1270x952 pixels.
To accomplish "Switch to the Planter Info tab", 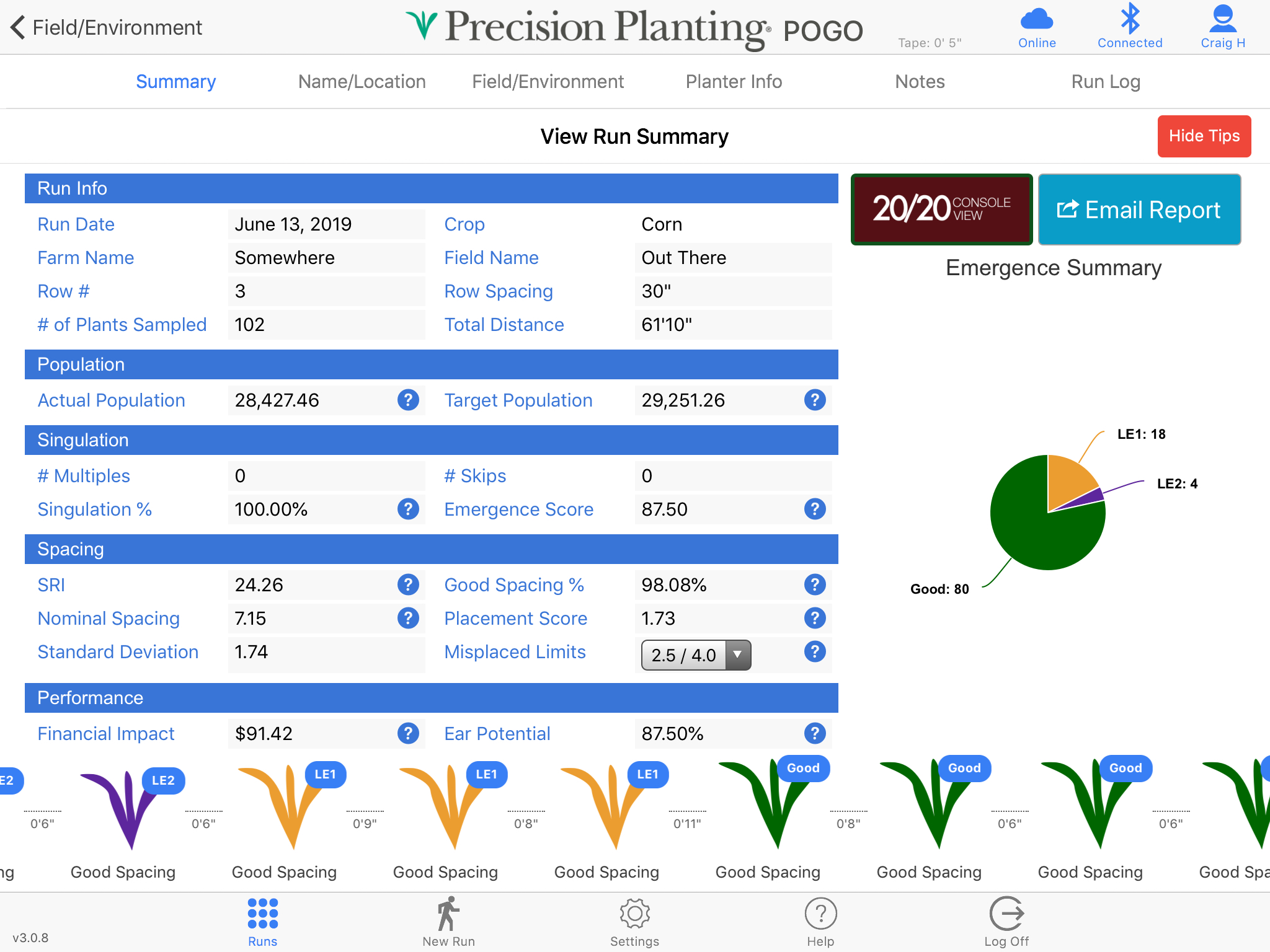I will (734, 81).
